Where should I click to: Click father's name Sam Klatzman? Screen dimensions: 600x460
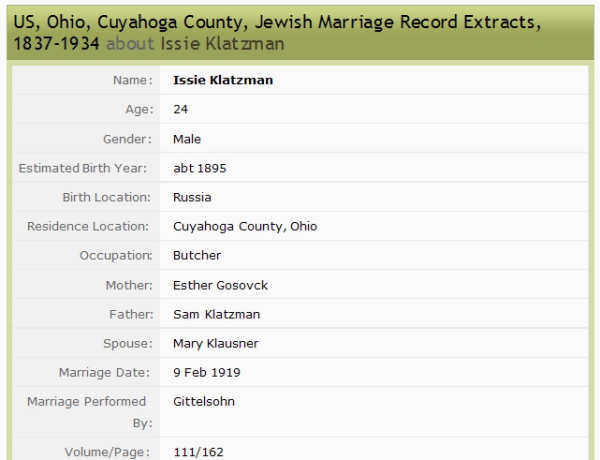pos(216,314)
